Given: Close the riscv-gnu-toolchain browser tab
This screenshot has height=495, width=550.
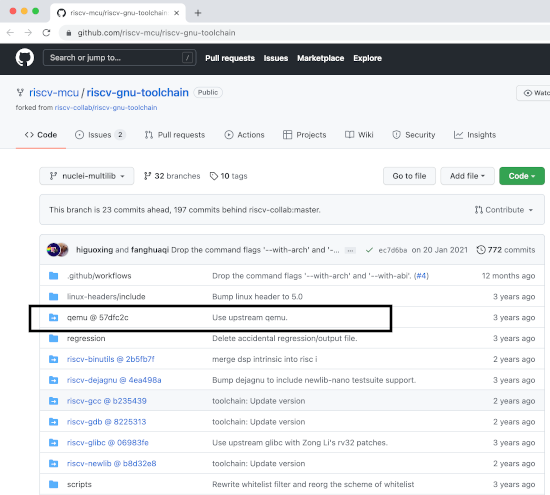Looking at the screenshot, I should click(176, 13).
